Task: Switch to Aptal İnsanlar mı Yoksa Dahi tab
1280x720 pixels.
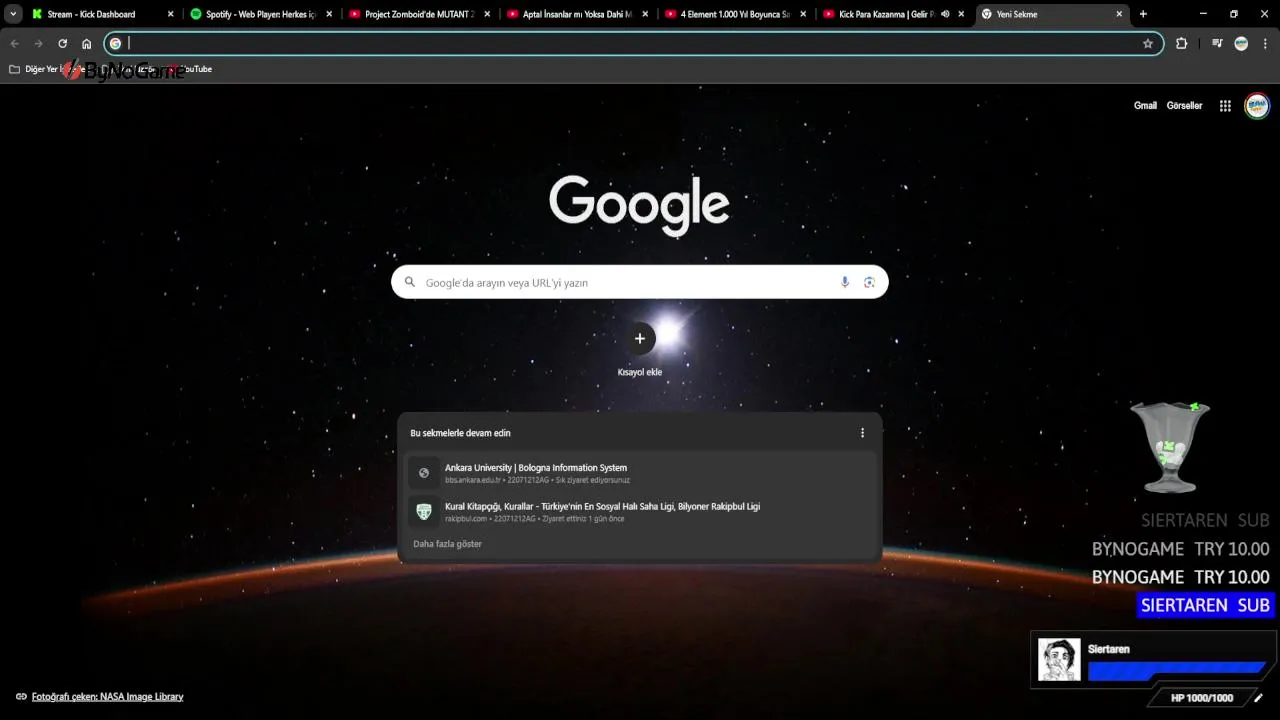Action: 577,14
